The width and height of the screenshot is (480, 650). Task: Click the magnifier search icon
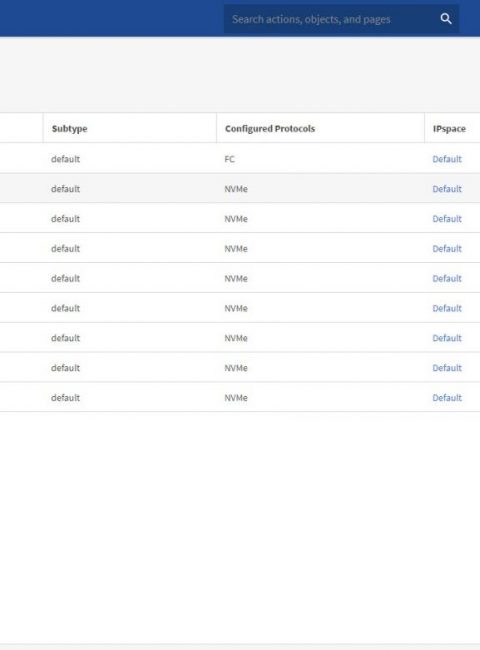pyautogui.click(x=446, y=19)
